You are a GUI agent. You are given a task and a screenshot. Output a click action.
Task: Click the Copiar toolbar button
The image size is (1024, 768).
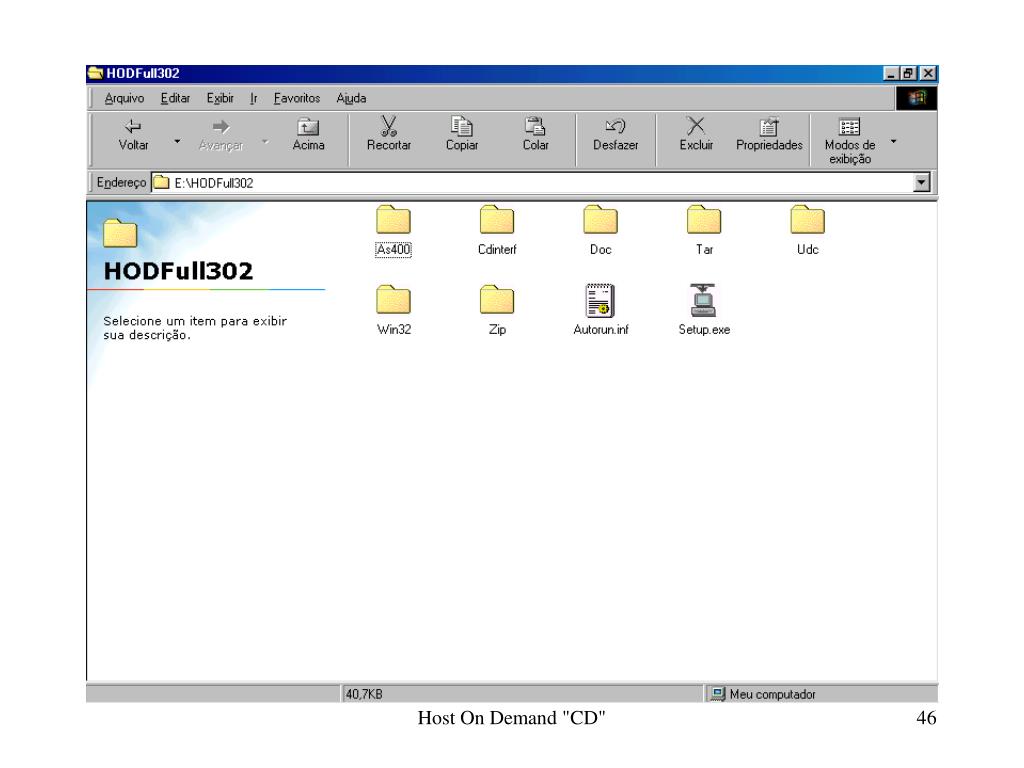pyautogui.click(x=462, y=135)
